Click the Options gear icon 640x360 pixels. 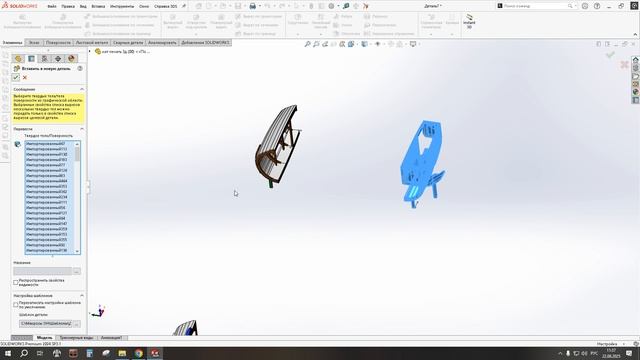(x=331, y=6)
